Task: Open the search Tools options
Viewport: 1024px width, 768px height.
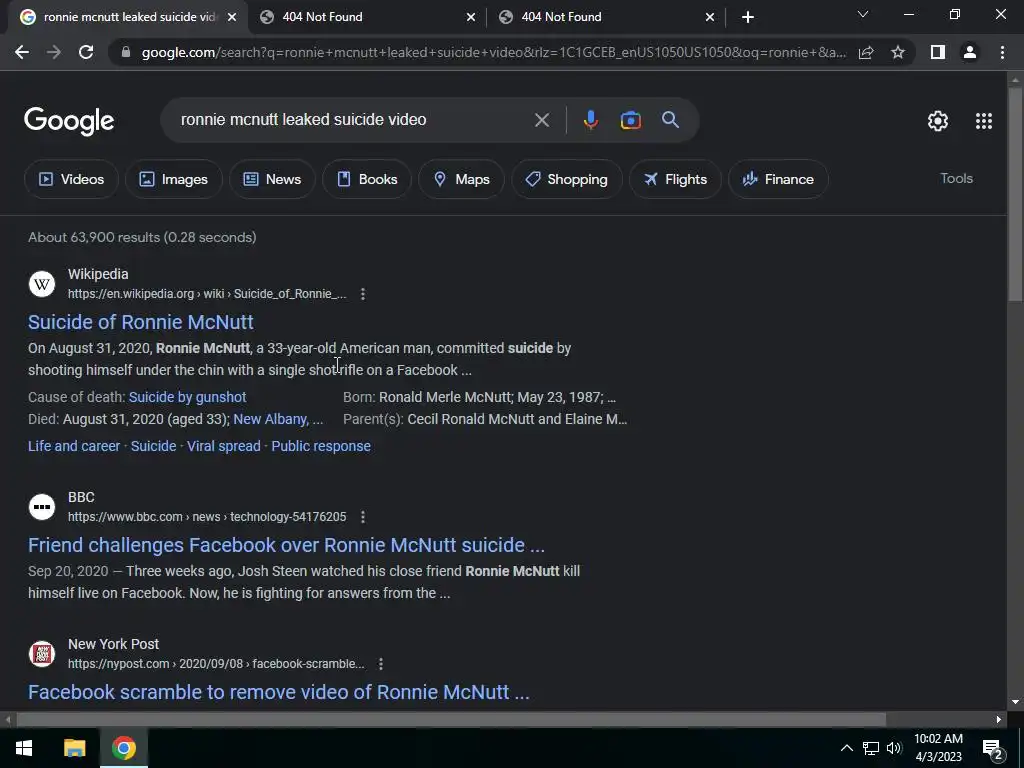Action: tap(956, 178)
